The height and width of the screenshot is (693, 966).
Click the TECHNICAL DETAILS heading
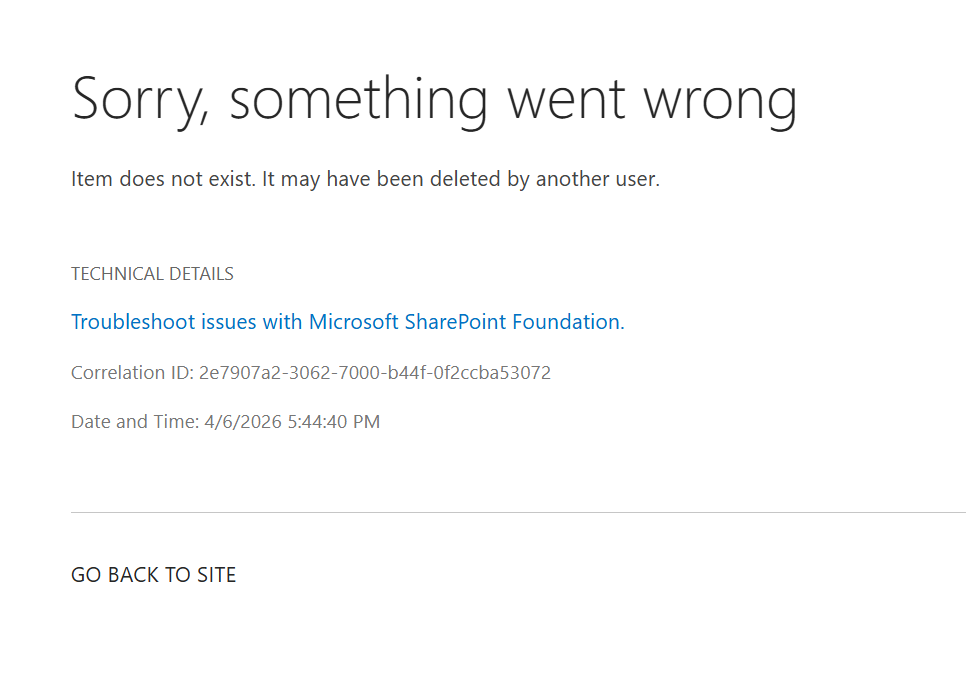click(x=152, y=273)
